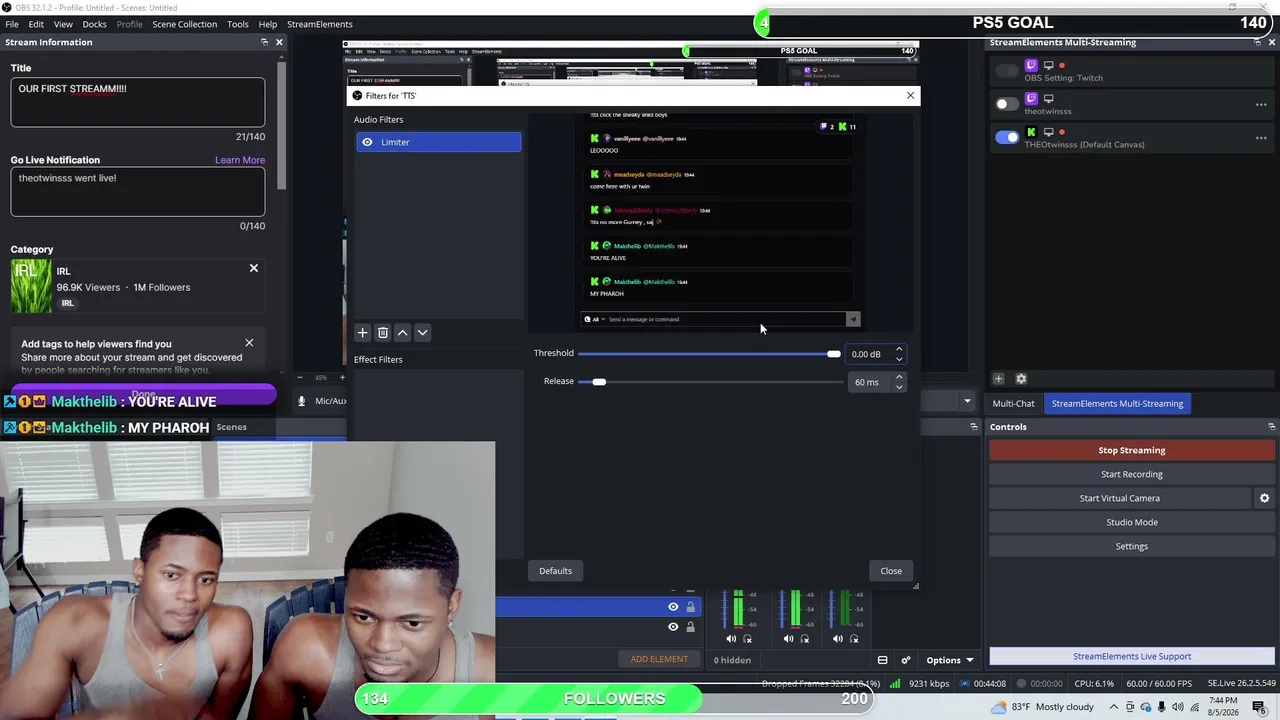Adjust the Release slider handle

tap(599, 382)
